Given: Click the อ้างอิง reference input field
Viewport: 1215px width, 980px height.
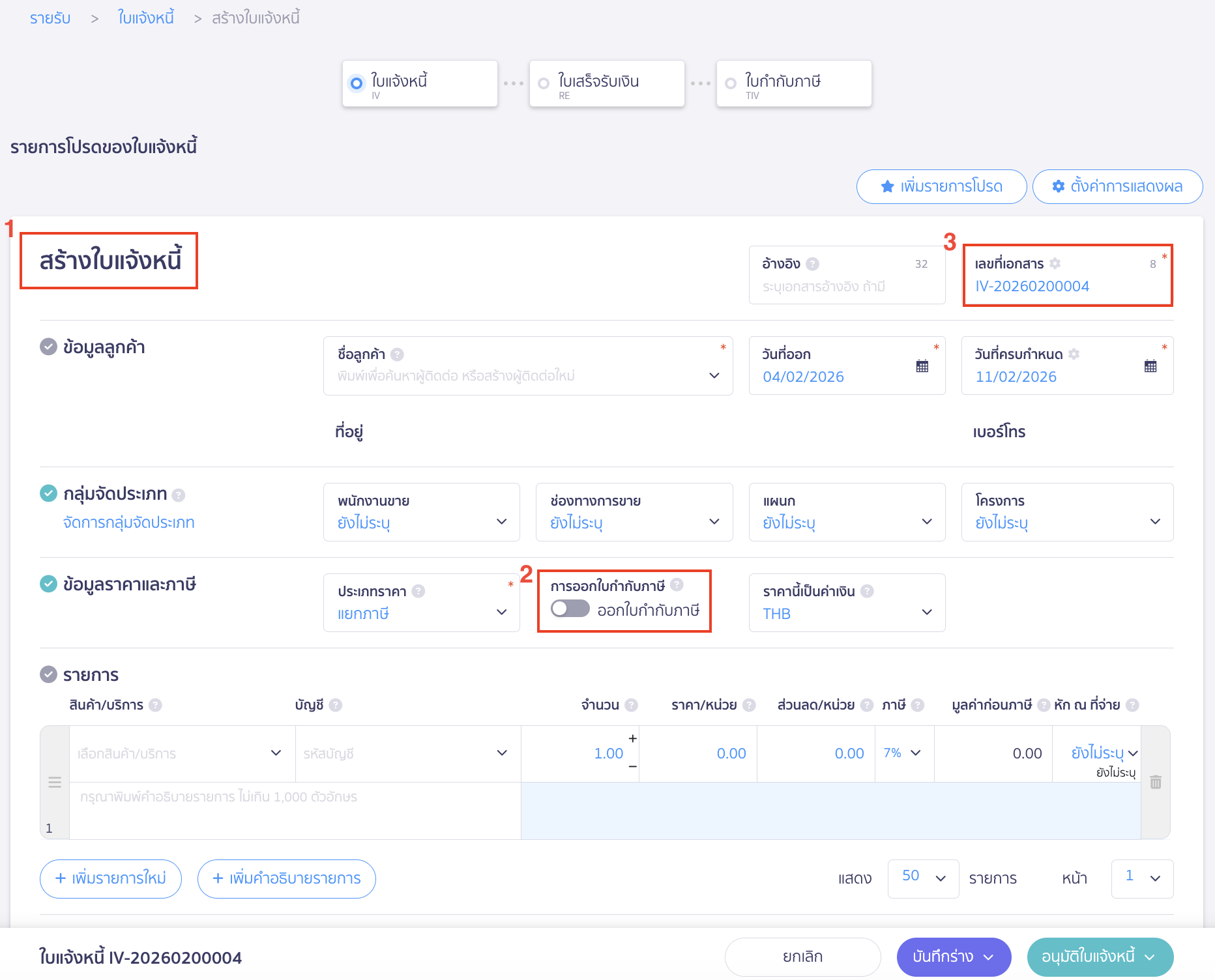Looking at the screenshot, I should click(845, 287).
